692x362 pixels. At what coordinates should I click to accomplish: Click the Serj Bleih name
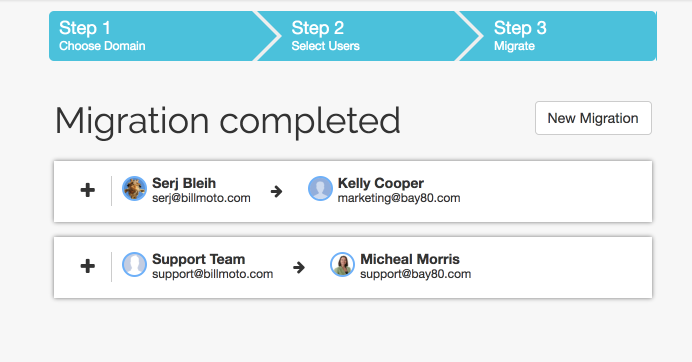click(184, 183)
